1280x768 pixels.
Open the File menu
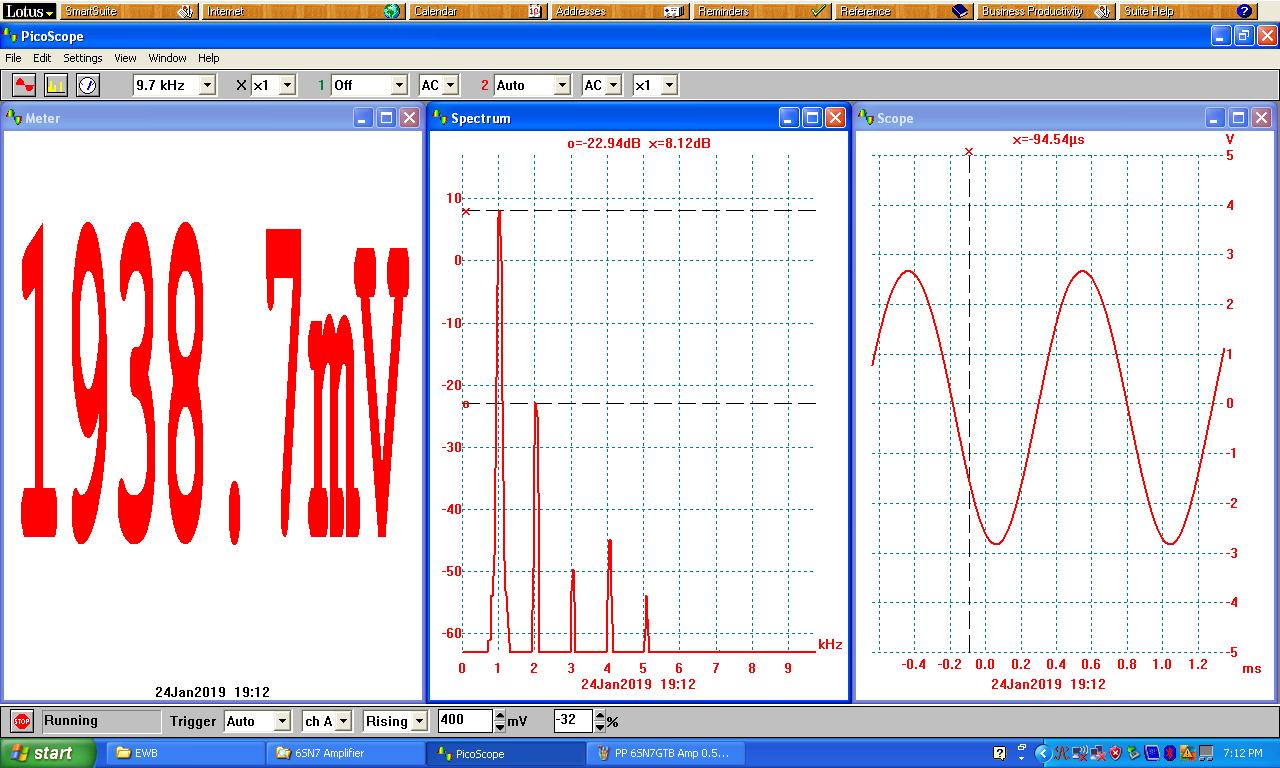[x=13, y=58]
